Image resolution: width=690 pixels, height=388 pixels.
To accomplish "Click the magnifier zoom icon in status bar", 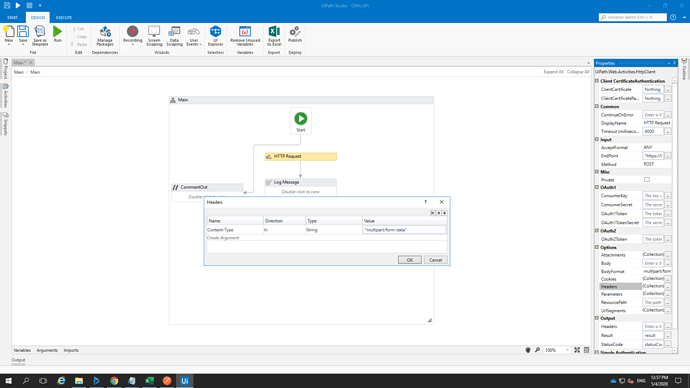I will pyautogui.click(x=537, y=350).
